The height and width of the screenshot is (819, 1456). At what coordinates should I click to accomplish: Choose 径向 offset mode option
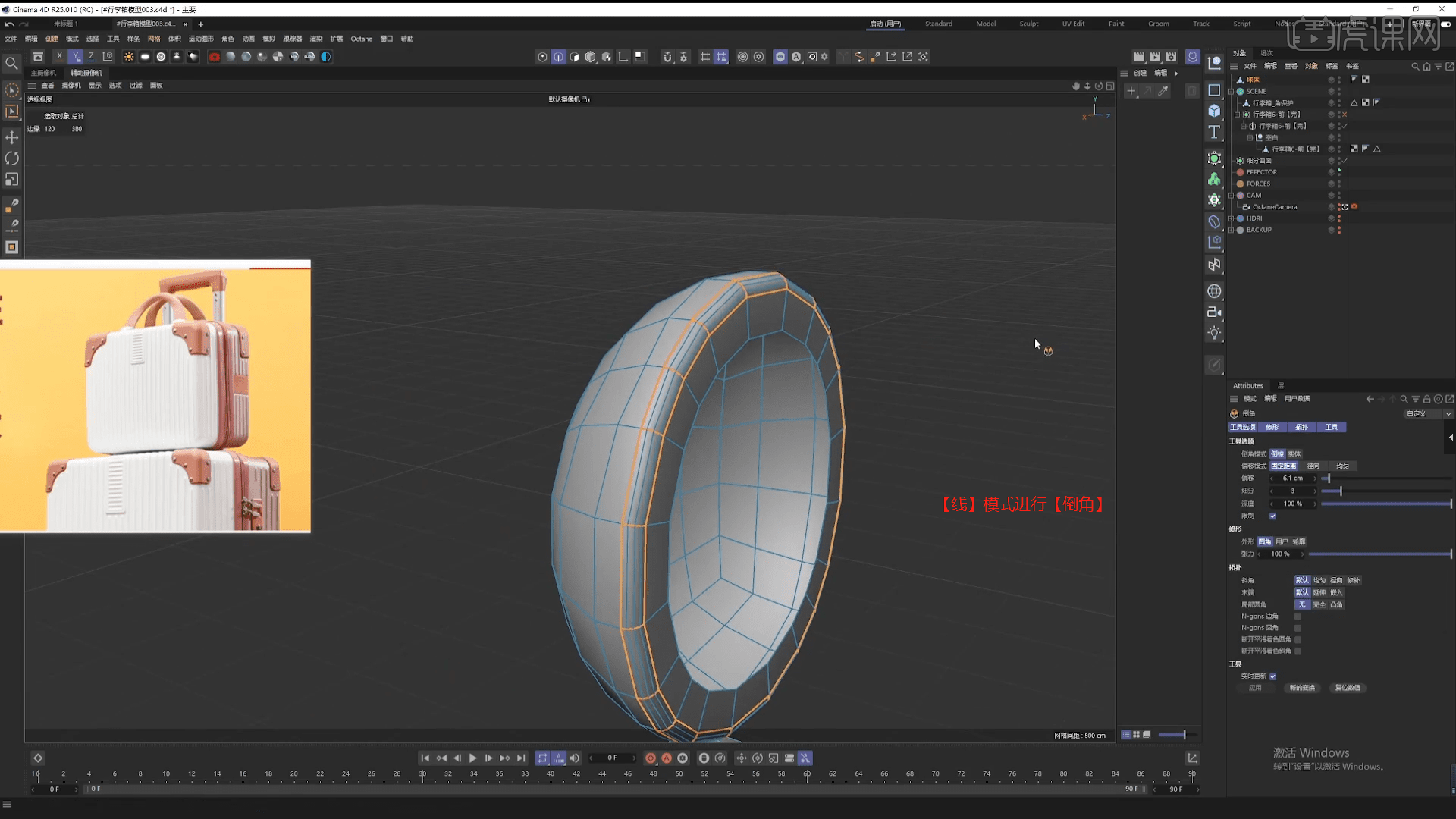1313,466
